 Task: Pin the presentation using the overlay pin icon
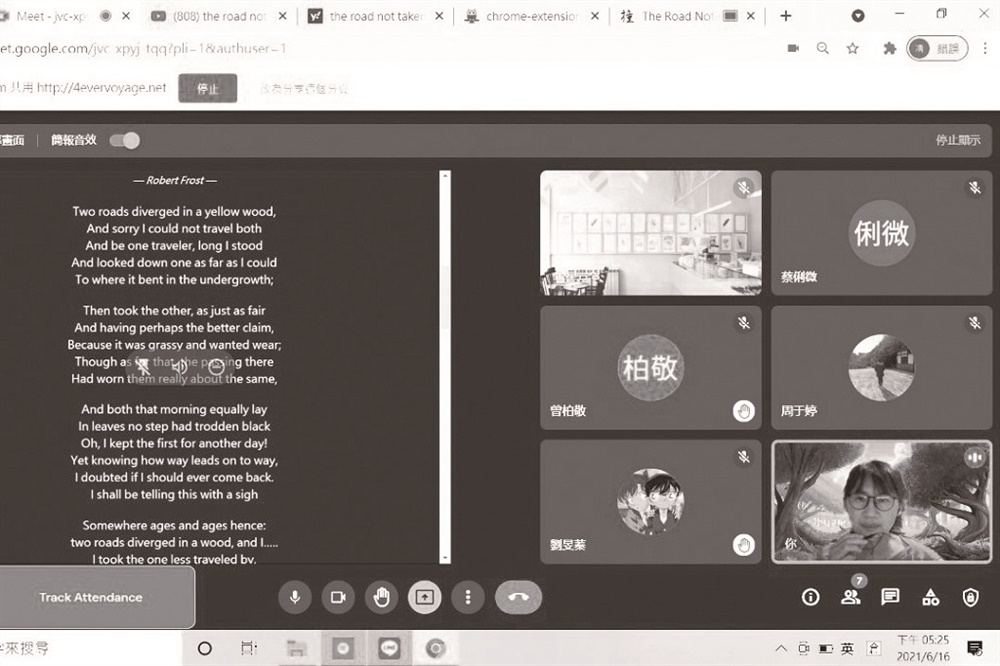143,366
